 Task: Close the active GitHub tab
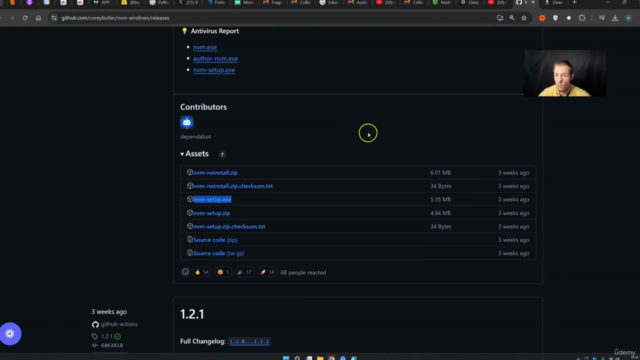[533, 2]
